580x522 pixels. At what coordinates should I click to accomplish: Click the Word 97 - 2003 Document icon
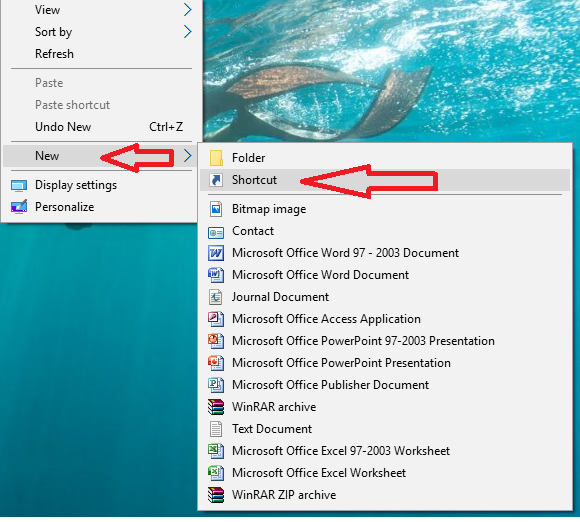[x=216, y=253]
